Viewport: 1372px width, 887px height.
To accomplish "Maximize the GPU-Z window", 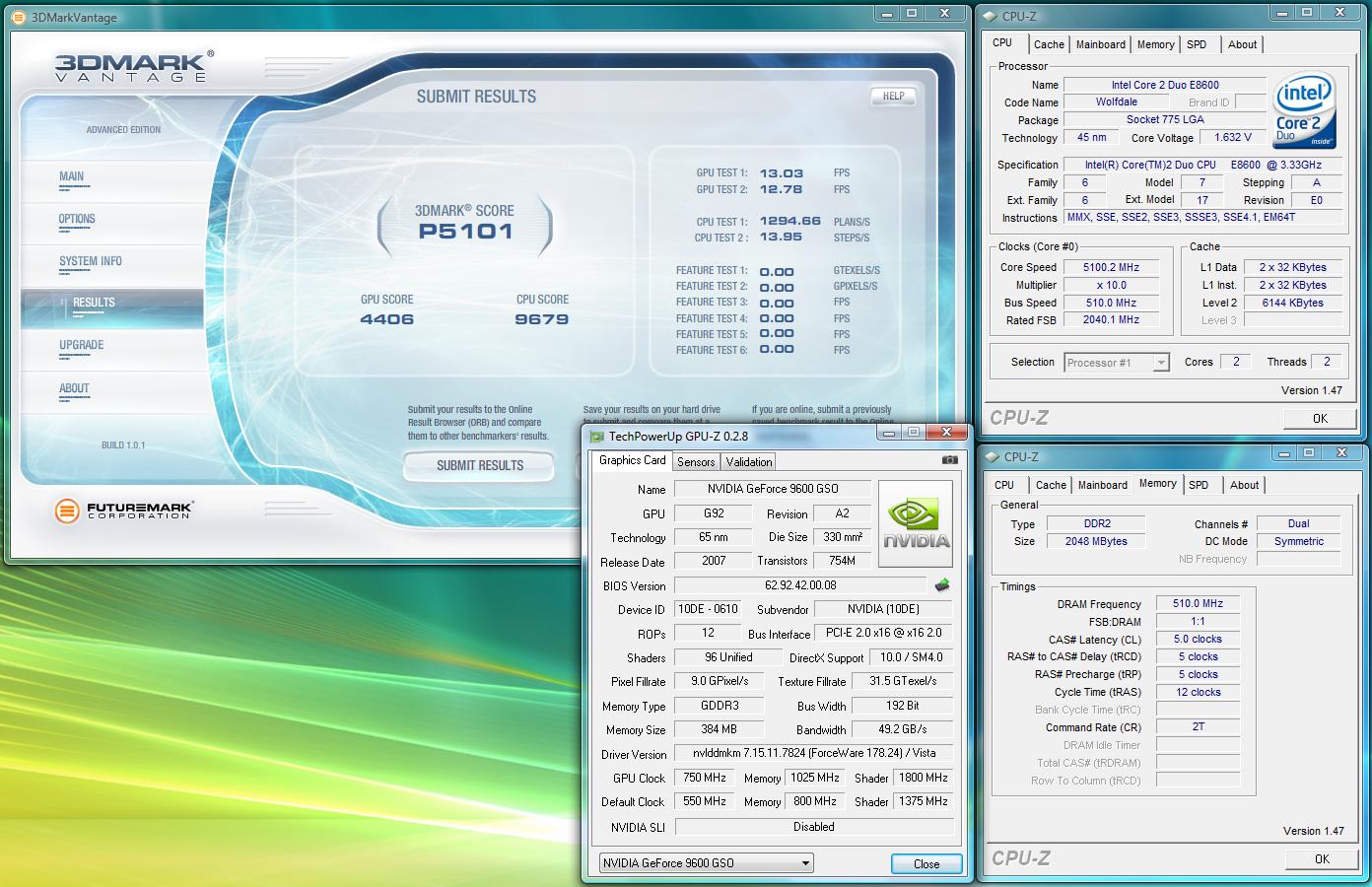I will tap(914, 432).
